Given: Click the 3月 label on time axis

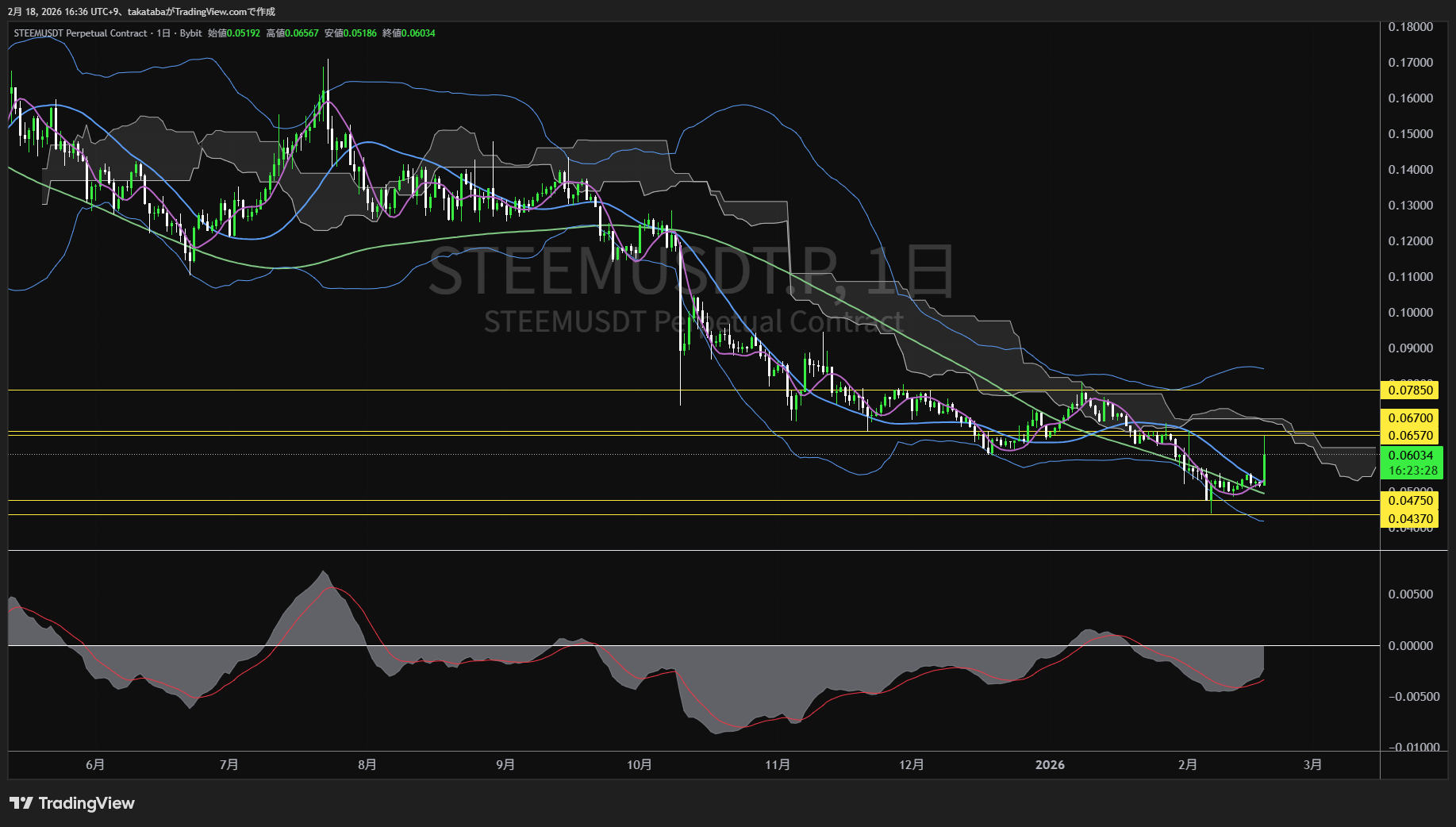Looking at the screenshot, I should [x=1312, y=764].
